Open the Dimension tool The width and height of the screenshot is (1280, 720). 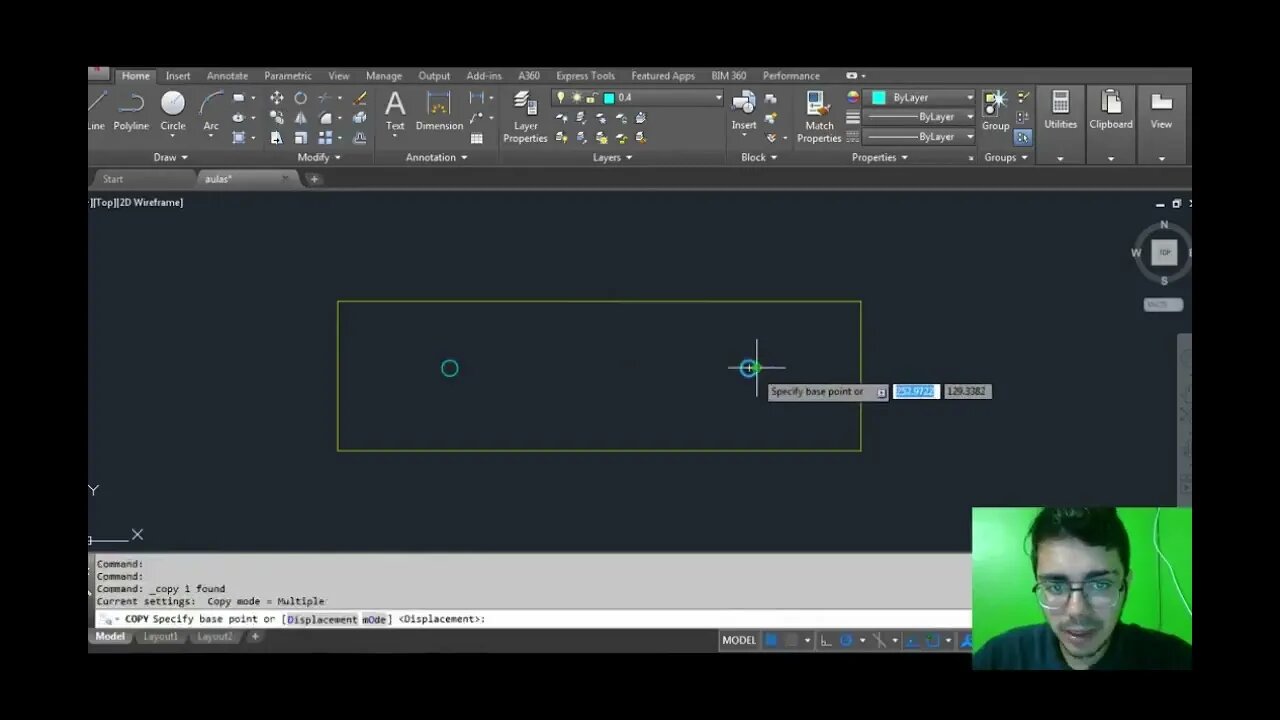click(x=439, y=111)
